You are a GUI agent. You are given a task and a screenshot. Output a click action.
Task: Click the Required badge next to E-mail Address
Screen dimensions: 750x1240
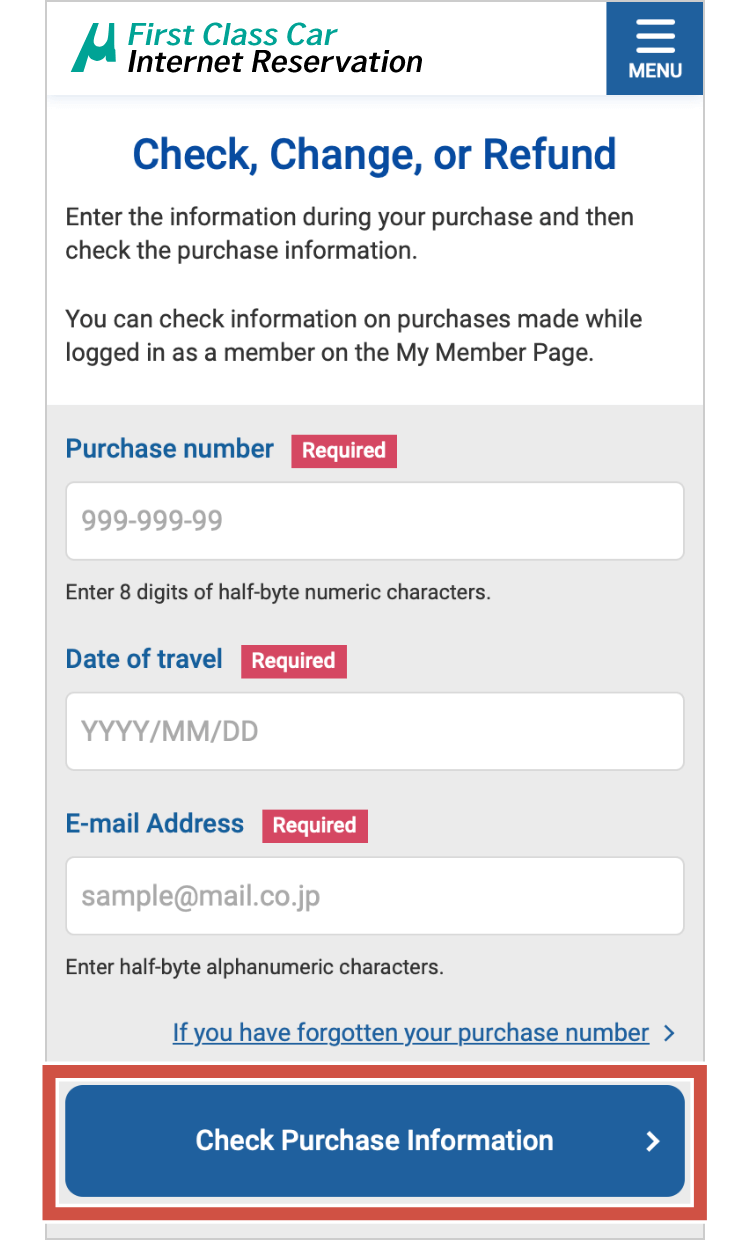point(315,825)
